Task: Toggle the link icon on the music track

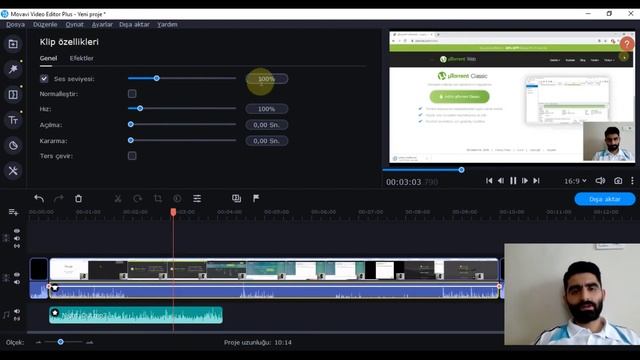Action: tap(17, 318)
